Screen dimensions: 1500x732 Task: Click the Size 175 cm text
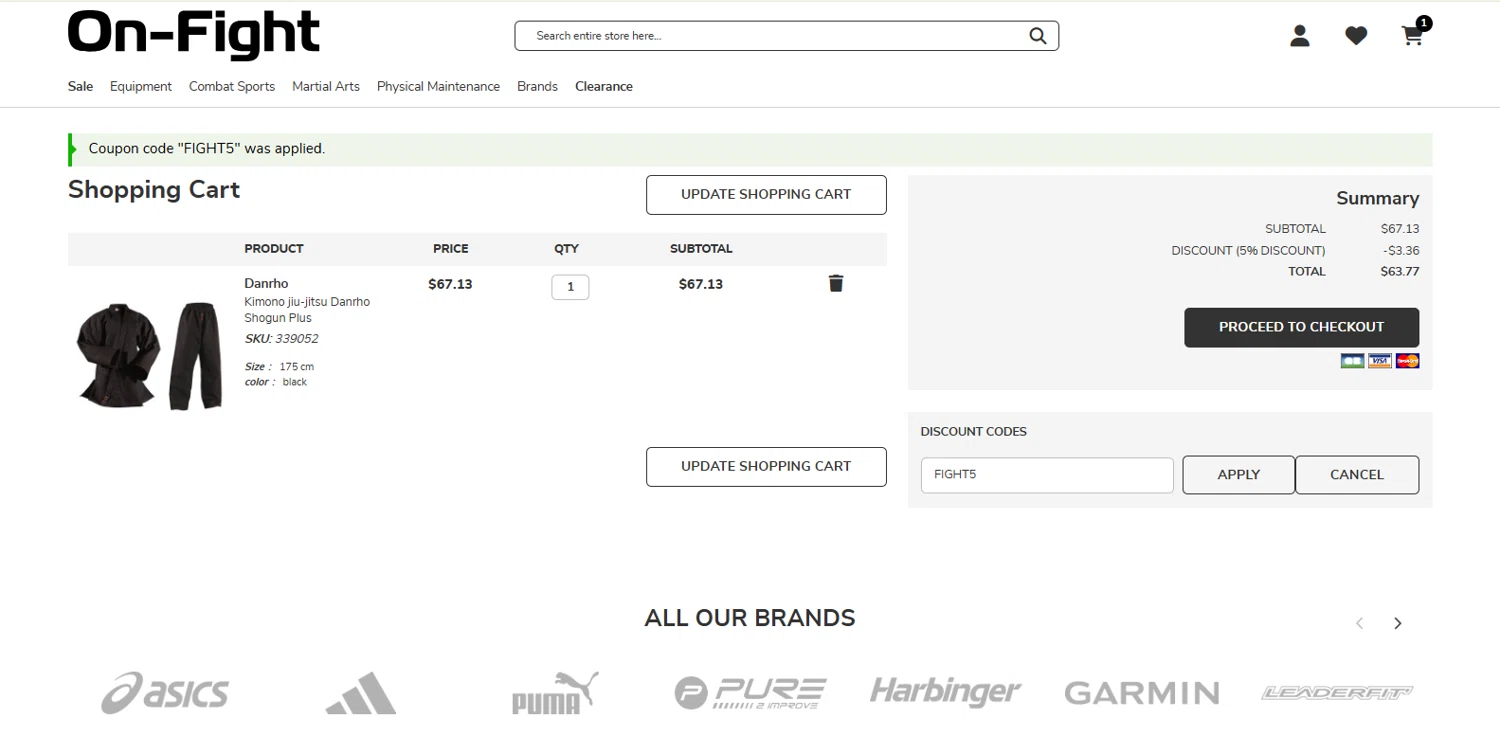279,367
